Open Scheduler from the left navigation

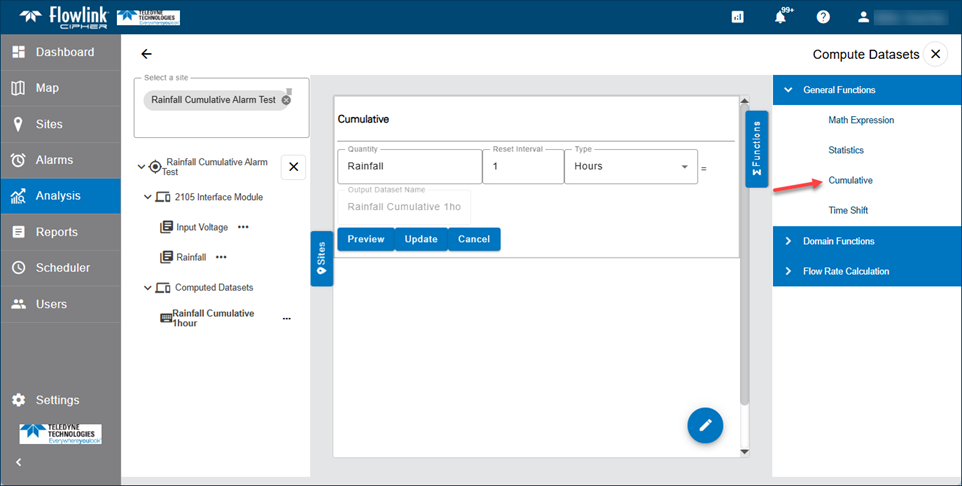point(62,268)
